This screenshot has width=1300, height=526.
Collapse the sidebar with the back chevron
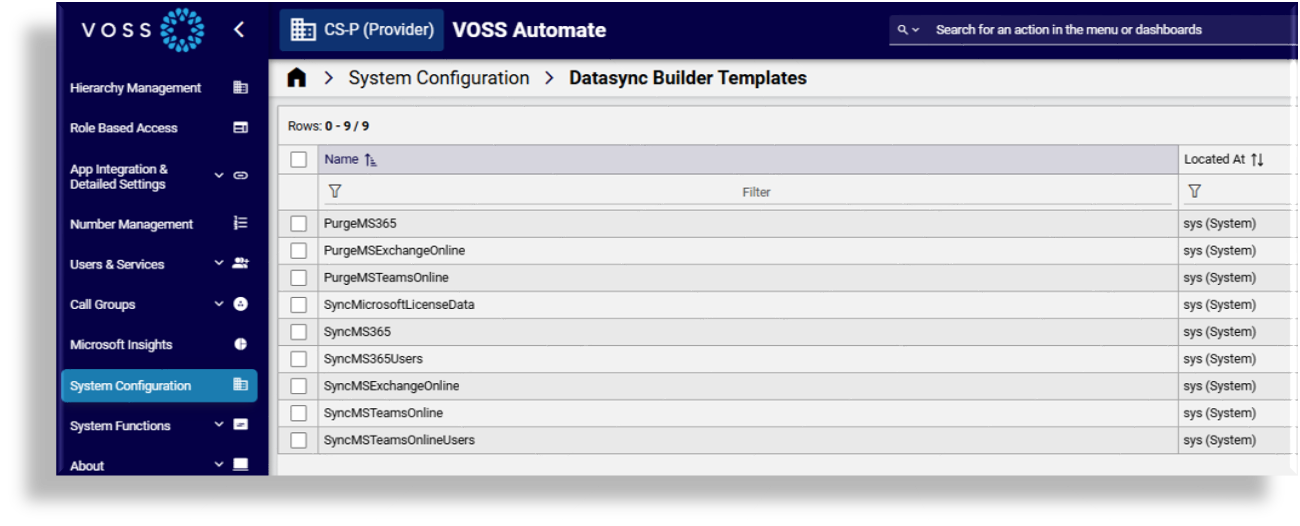pos(239,30)
